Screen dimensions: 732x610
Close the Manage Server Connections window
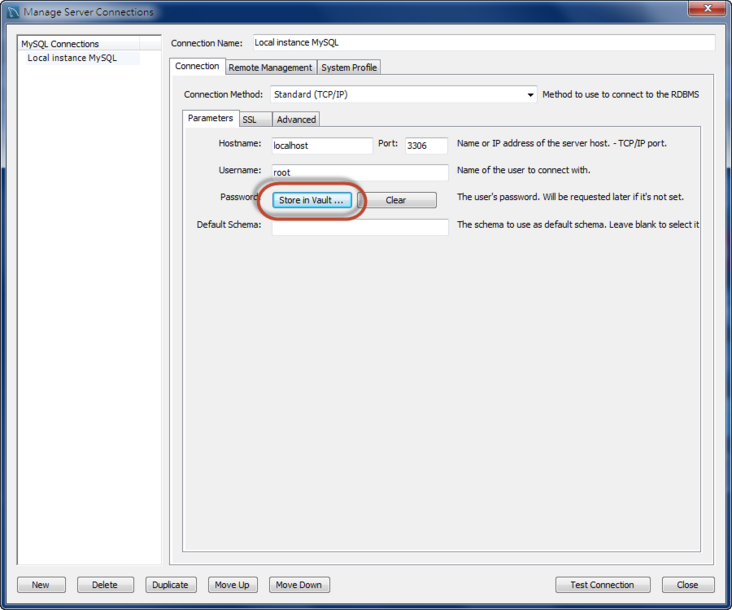pyautogui.click(x=707, y=8)
